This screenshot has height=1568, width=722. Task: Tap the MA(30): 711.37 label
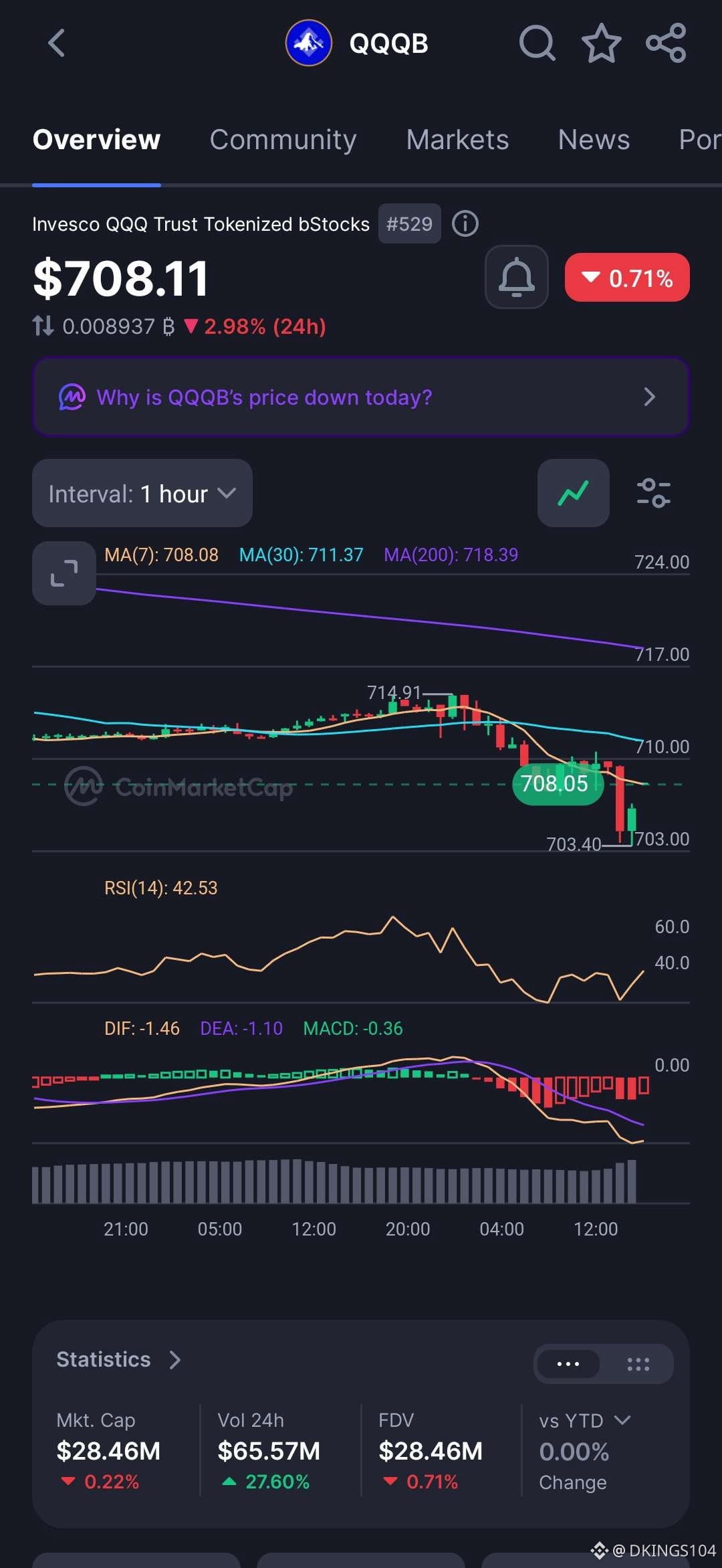click(302, 555)
